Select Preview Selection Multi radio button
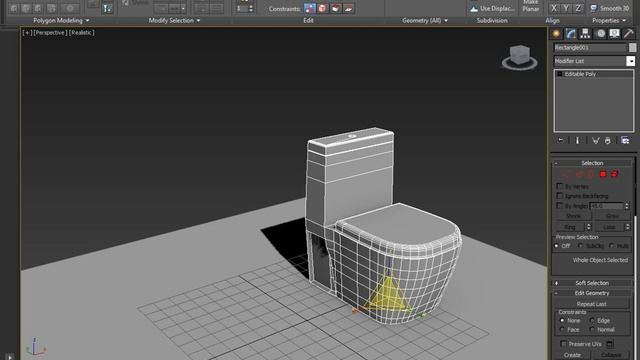The height and width of the screenshot is (360, 640). pyautogui.click(x=611, y=246)
